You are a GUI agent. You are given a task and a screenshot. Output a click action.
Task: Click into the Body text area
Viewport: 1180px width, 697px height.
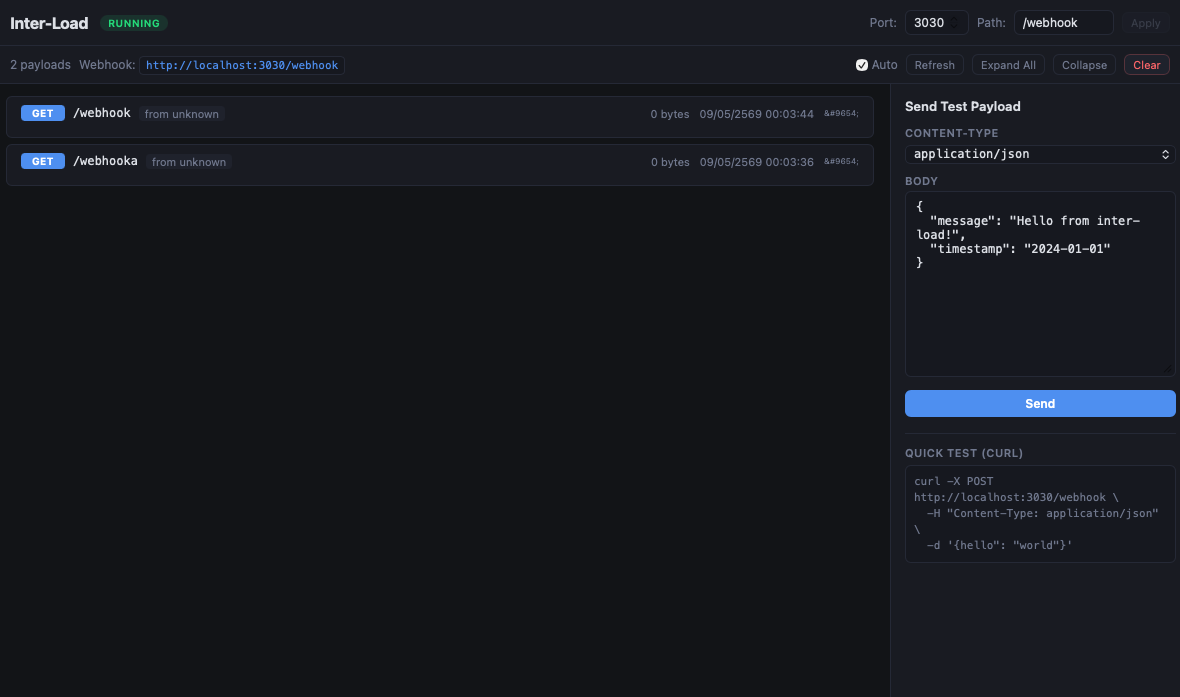click(x=1039, y=284)
